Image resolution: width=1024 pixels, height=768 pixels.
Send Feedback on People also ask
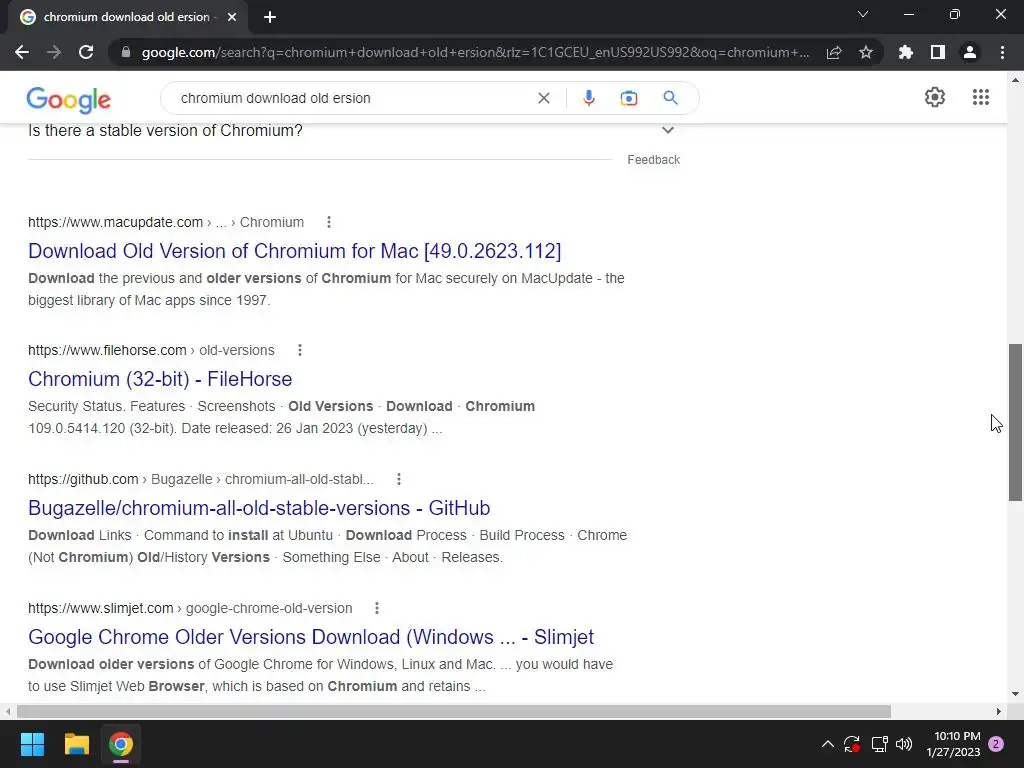coord(653,160)
